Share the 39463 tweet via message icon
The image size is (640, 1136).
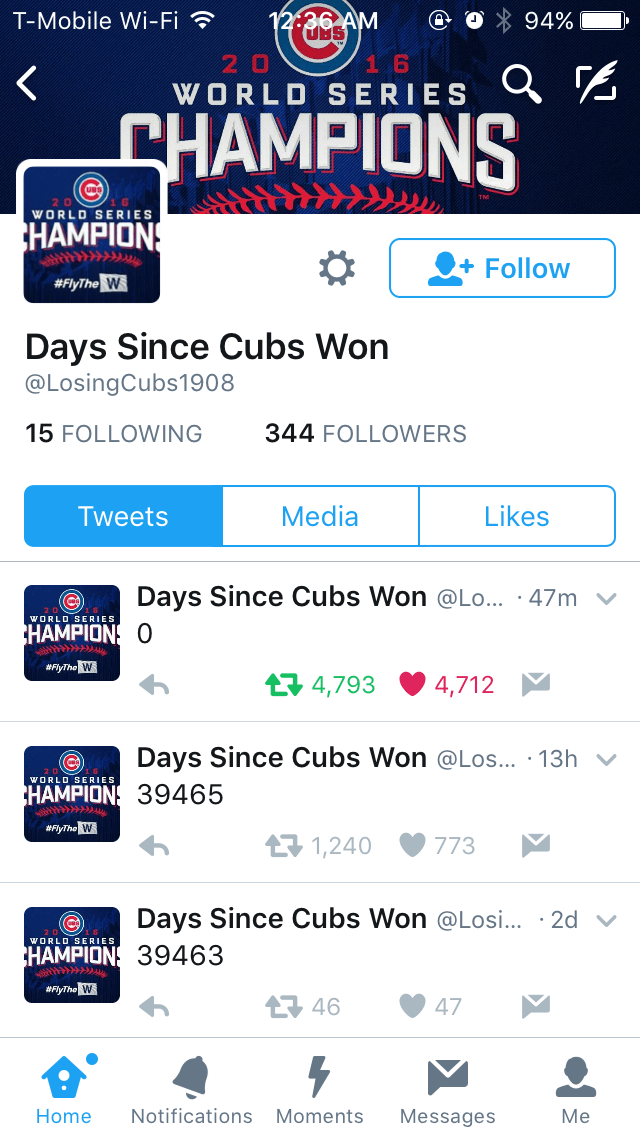pos(536,1006)
